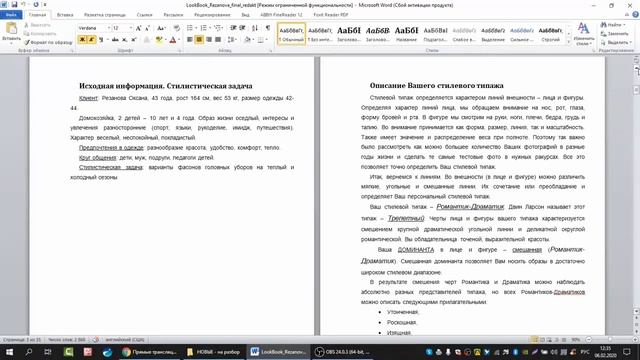
Task: Open Изменить стили menu
Action: (584, 34)
